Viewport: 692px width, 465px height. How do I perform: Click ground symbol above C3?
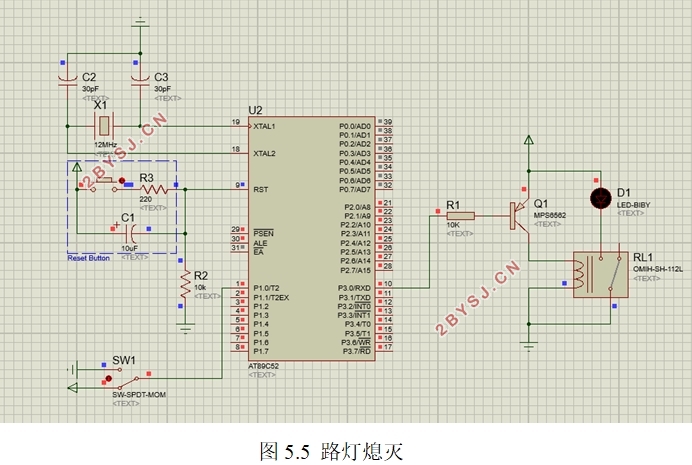pyautogui.click(x=140, y=22)
